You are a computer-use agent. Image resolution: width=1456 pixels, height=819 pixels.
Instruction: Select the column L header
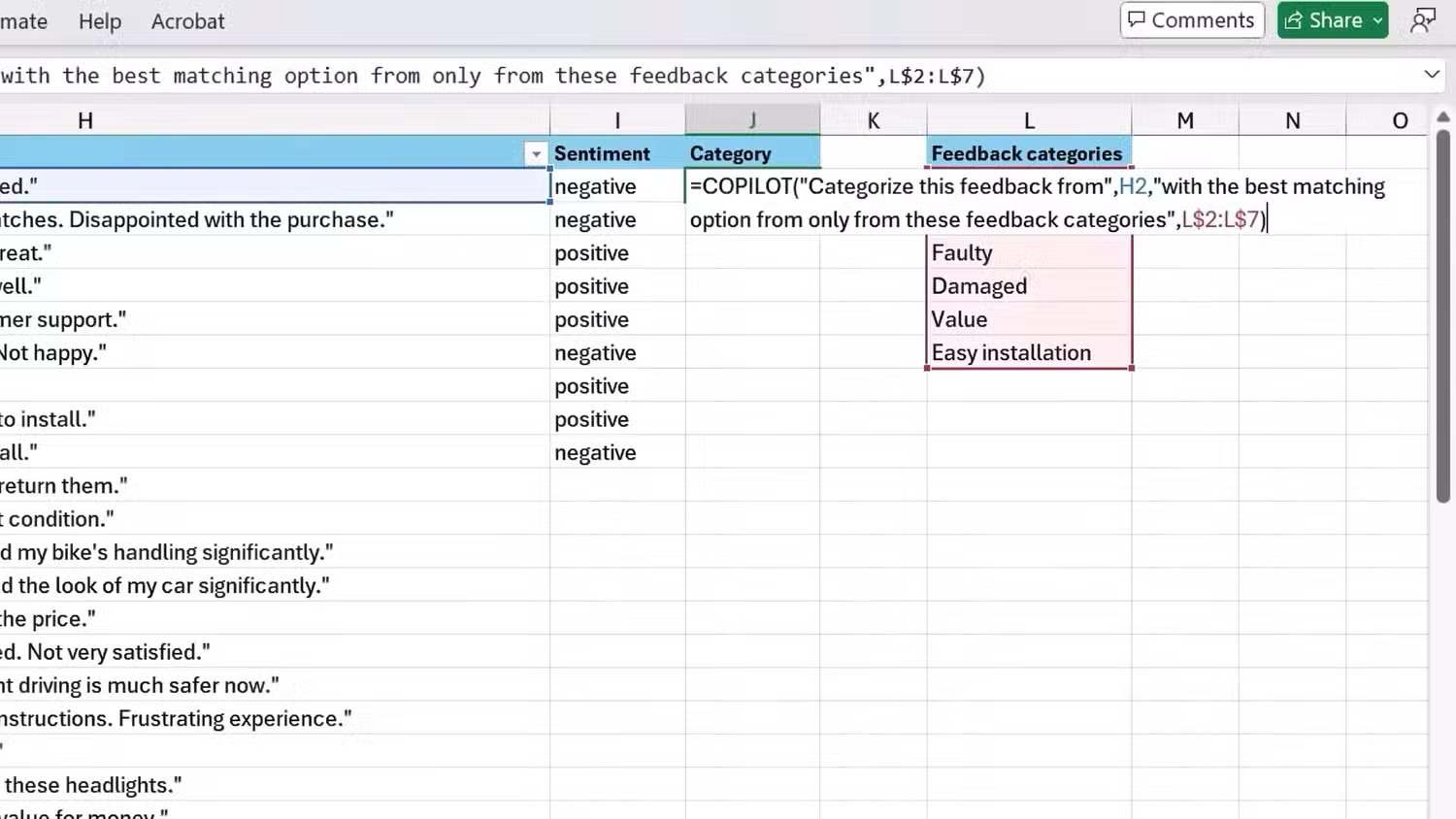click(1028, 119)
